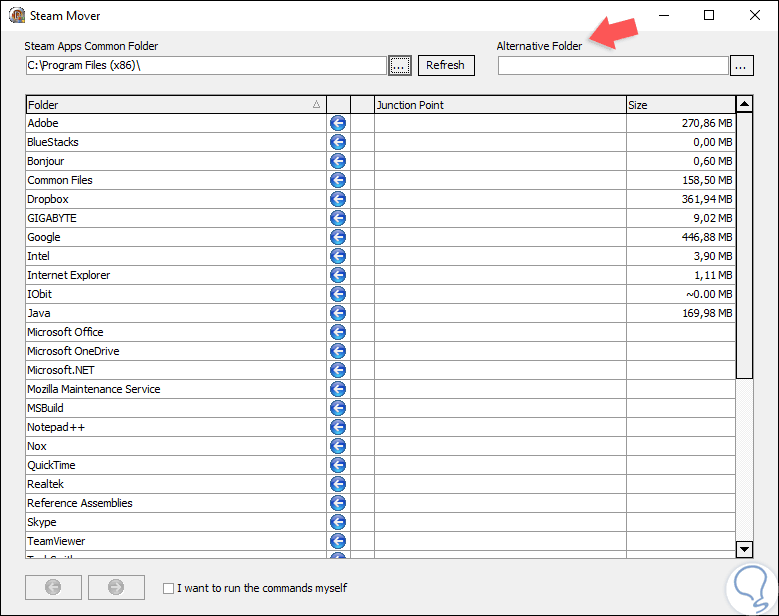Screen dimensions: 779x616
Task: Click the vertical scrollbar thumb
Action: [x=744, y=246]
